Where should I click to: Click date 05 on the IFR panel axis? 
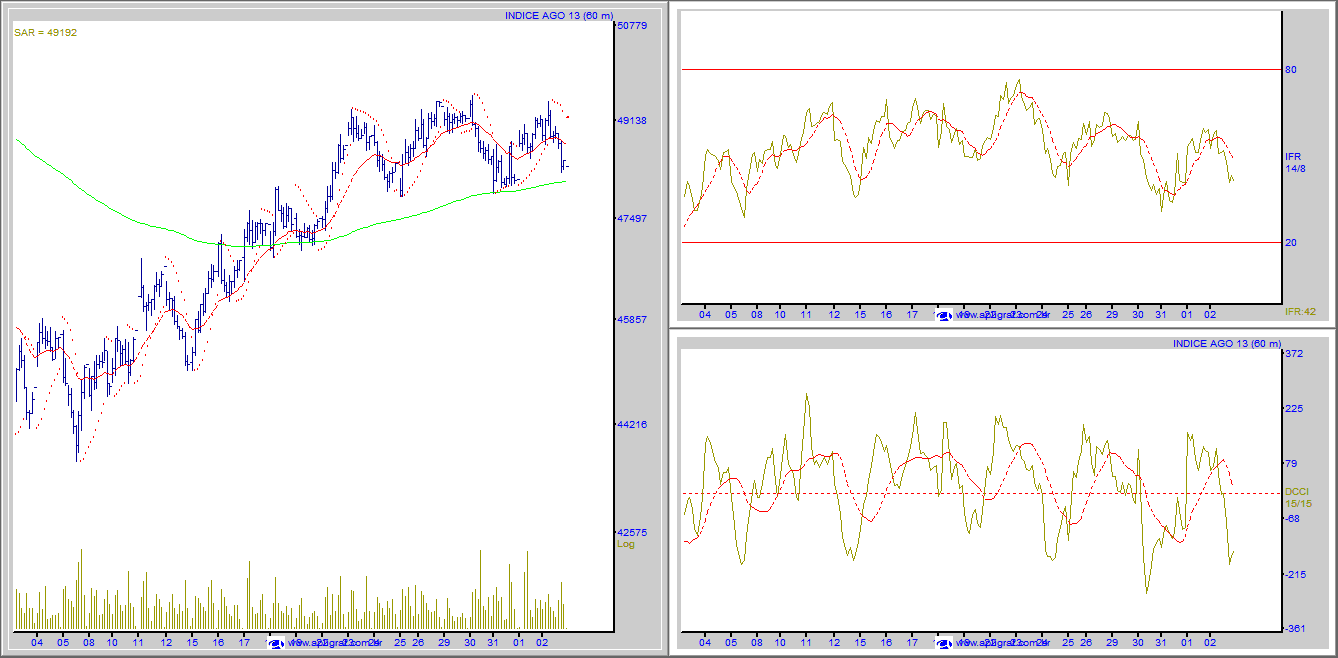click(x=731, y=314)
